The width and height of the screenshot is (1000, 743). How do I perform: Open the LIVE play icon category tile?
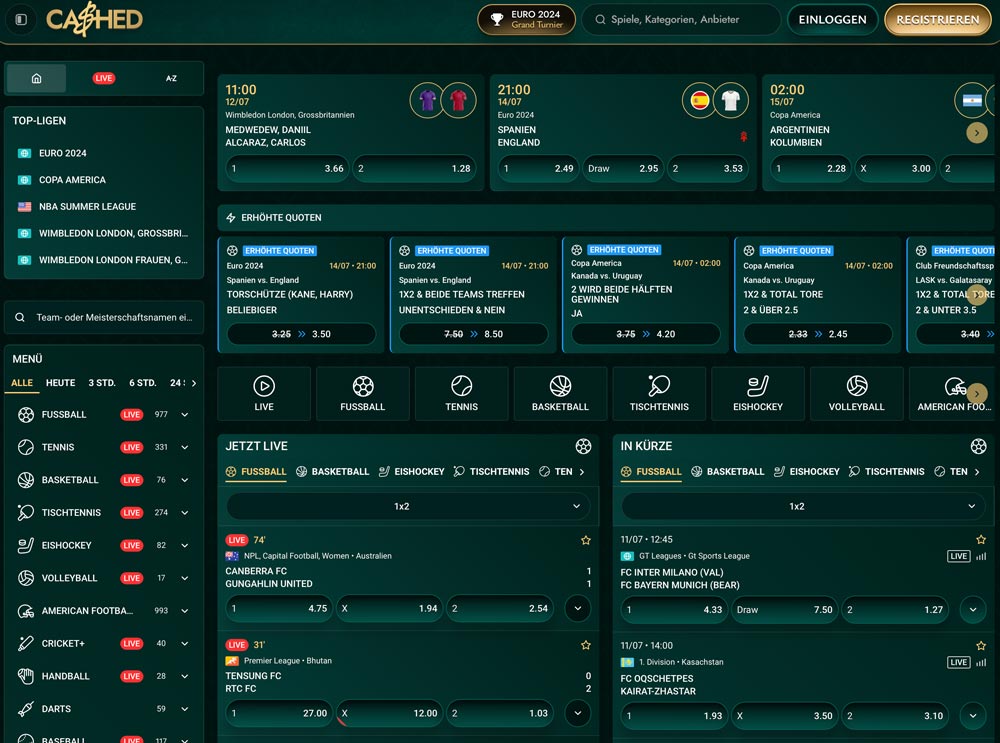click(264, 394)
